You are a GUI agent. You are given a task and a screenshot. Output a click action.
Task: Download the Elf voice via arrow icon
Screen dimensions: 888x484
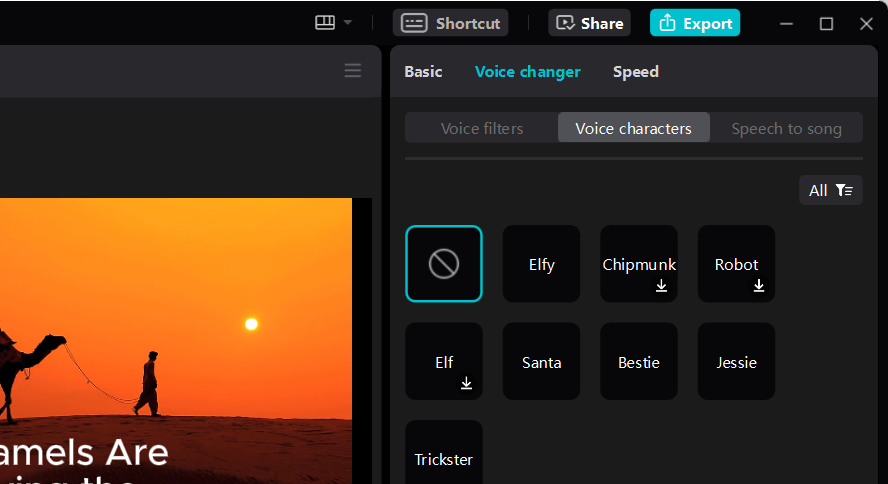click(466, 384)
